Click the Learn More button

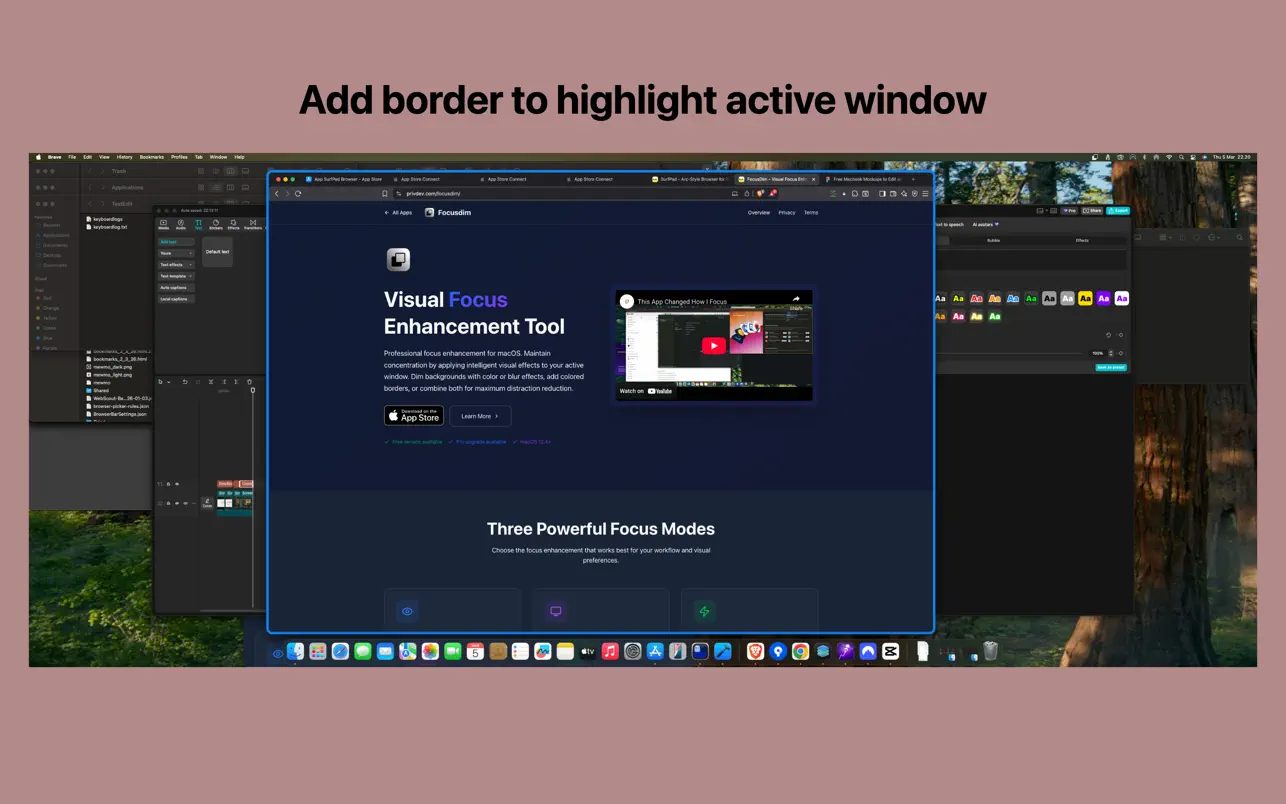[x=480, y=416]
